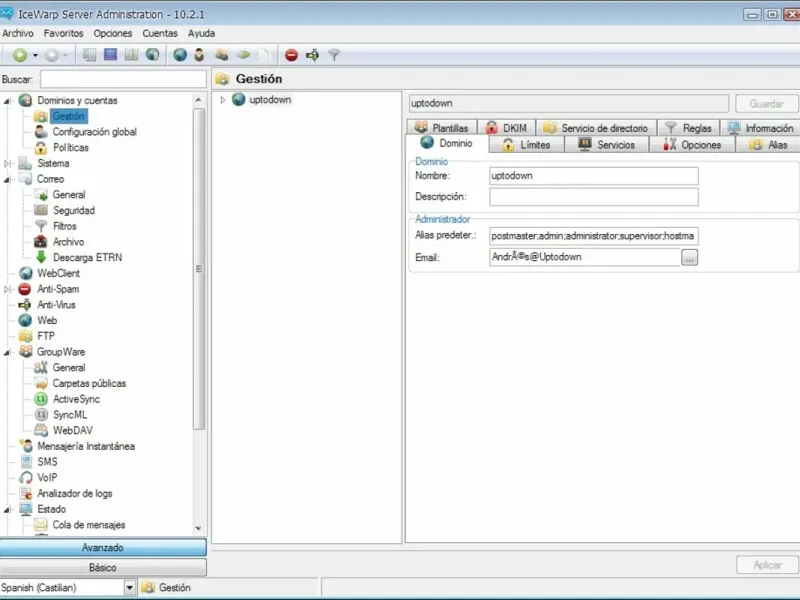The height and width of the screenshot is (600, 800).
Task: Select FTP in the tree
Action: 46,336
